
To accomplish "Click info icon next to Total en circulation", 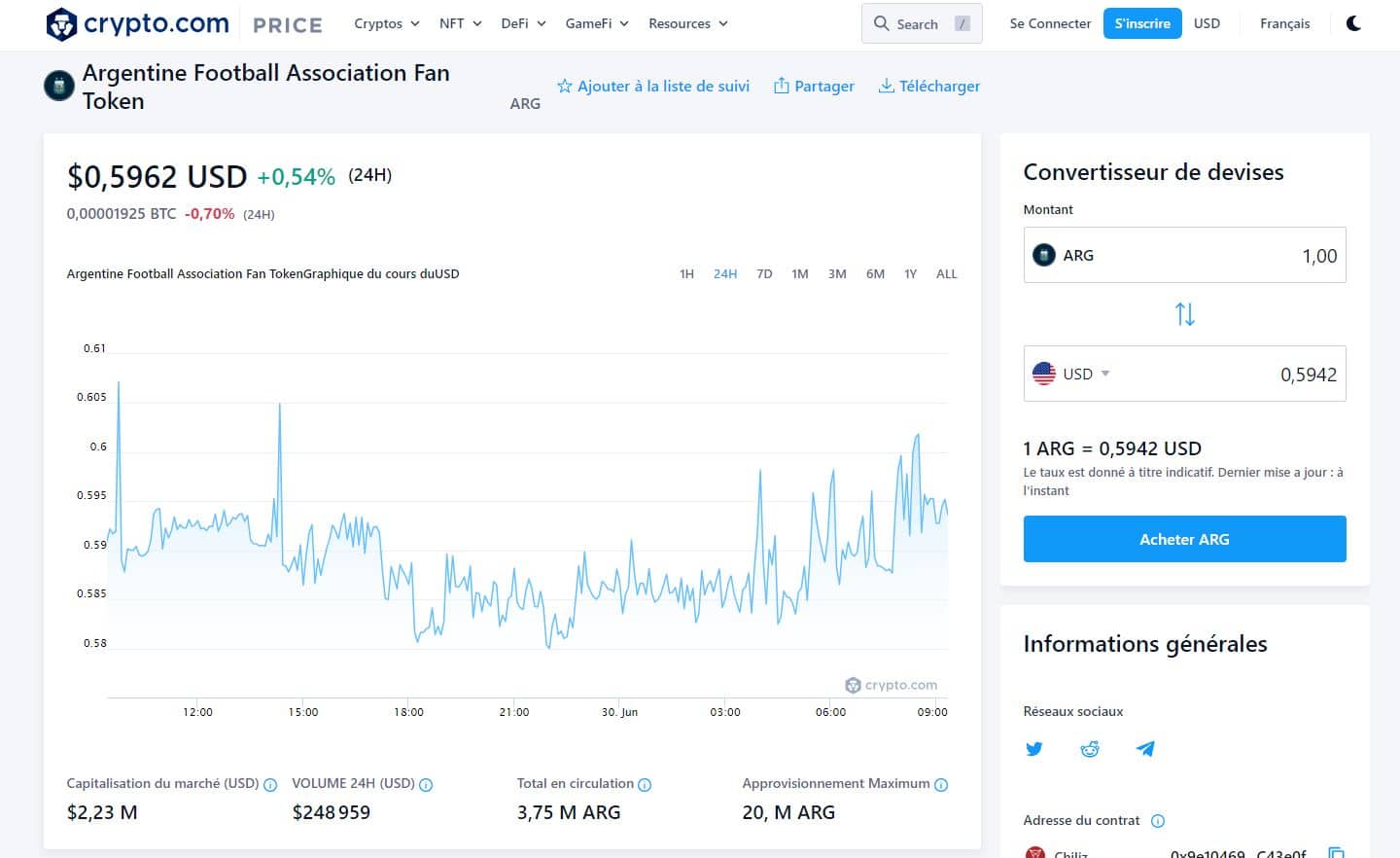I will [645, 785].
